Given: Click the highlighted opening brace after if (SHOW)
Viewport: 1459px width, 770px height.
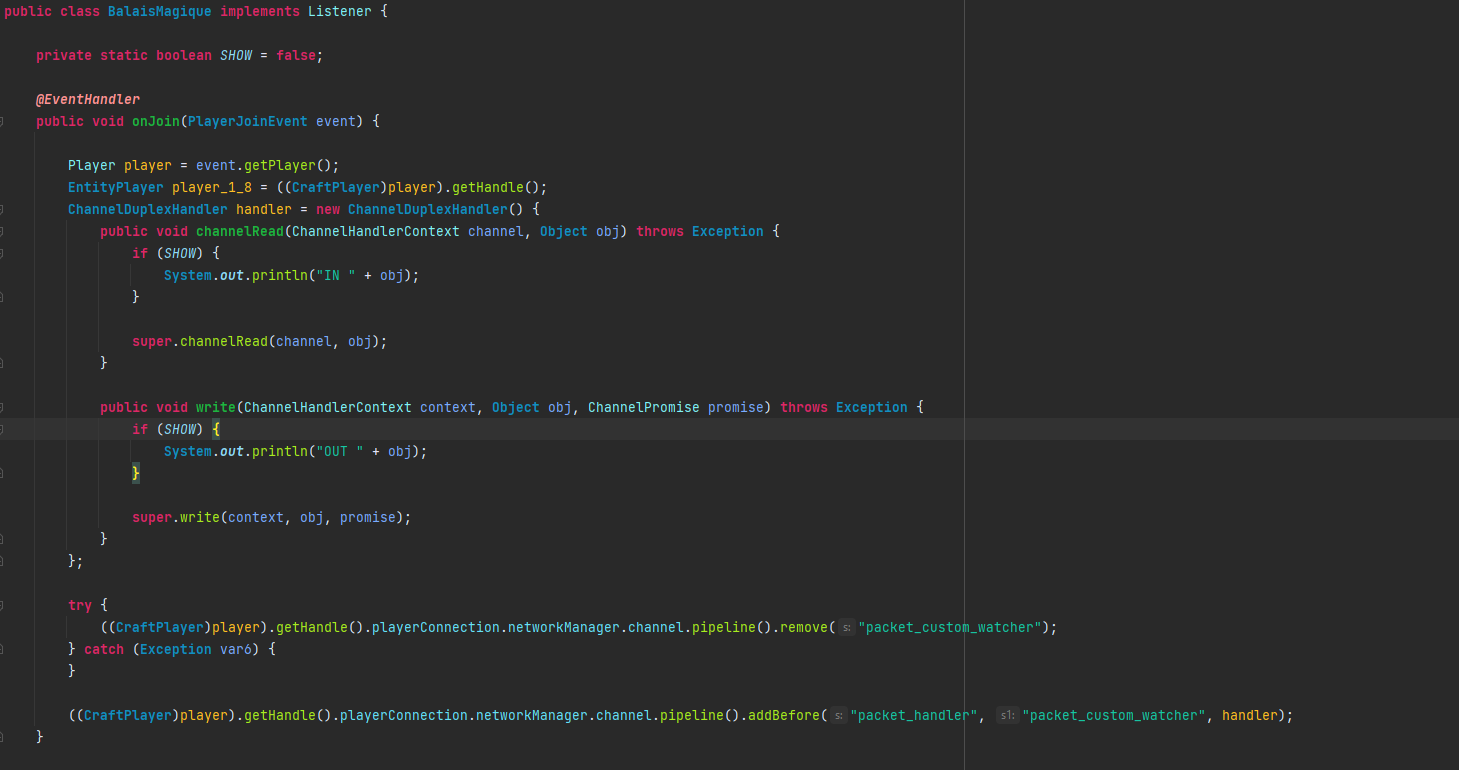Looking at the screenshot, I should pos(216,429).
